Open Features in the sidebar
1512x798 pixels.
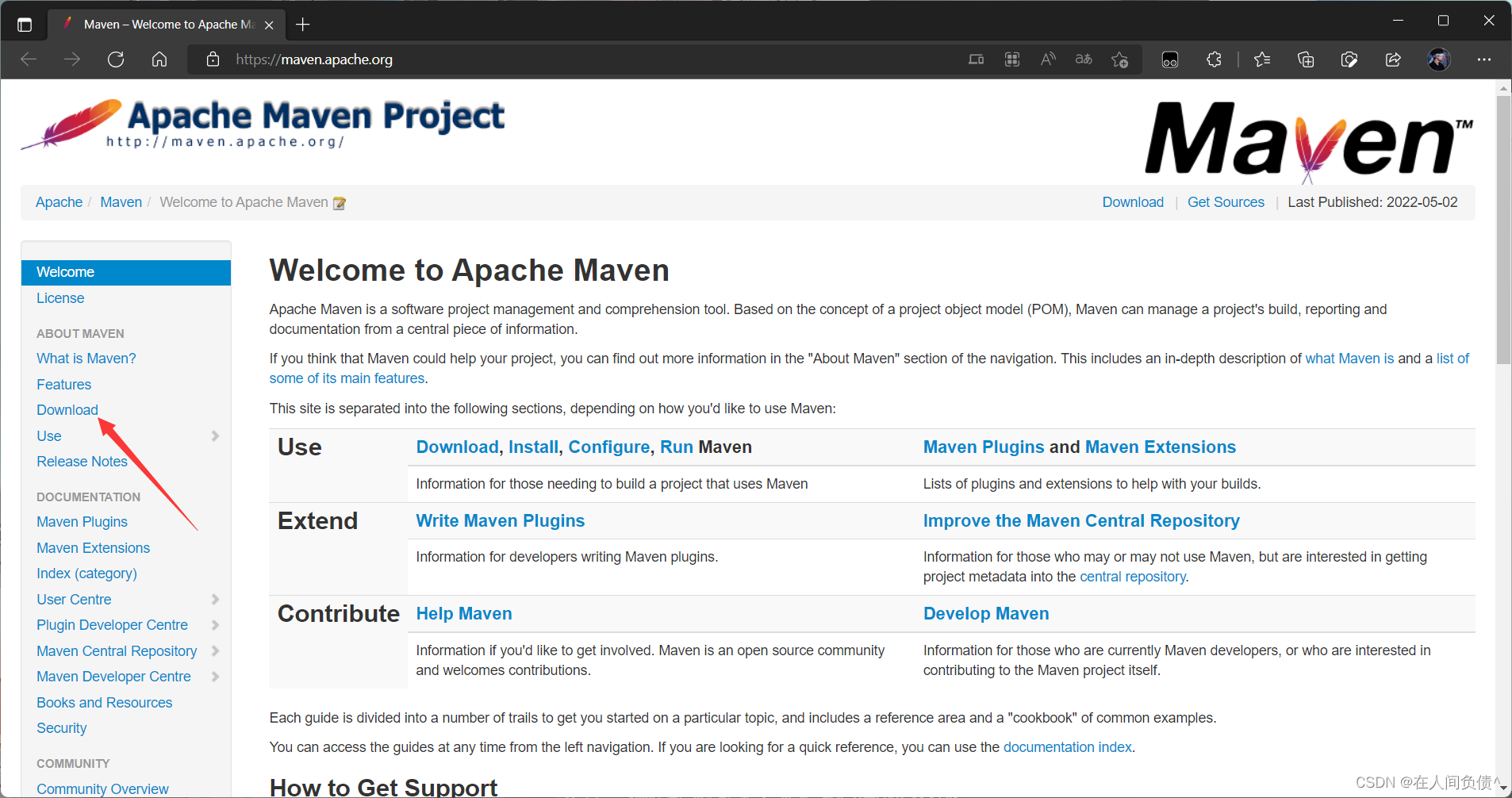coord(64,385)
